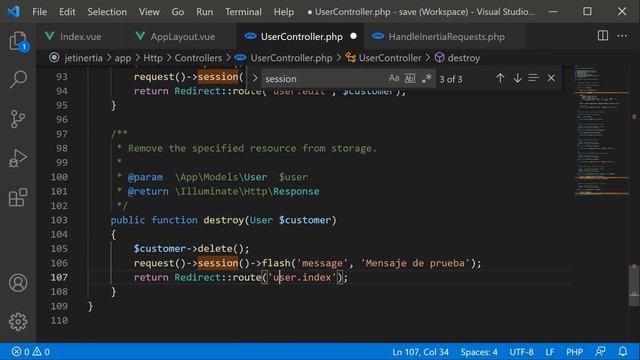640x360 pixels.
Task: Open editor More Actions ellipsis
Action: 622,36
